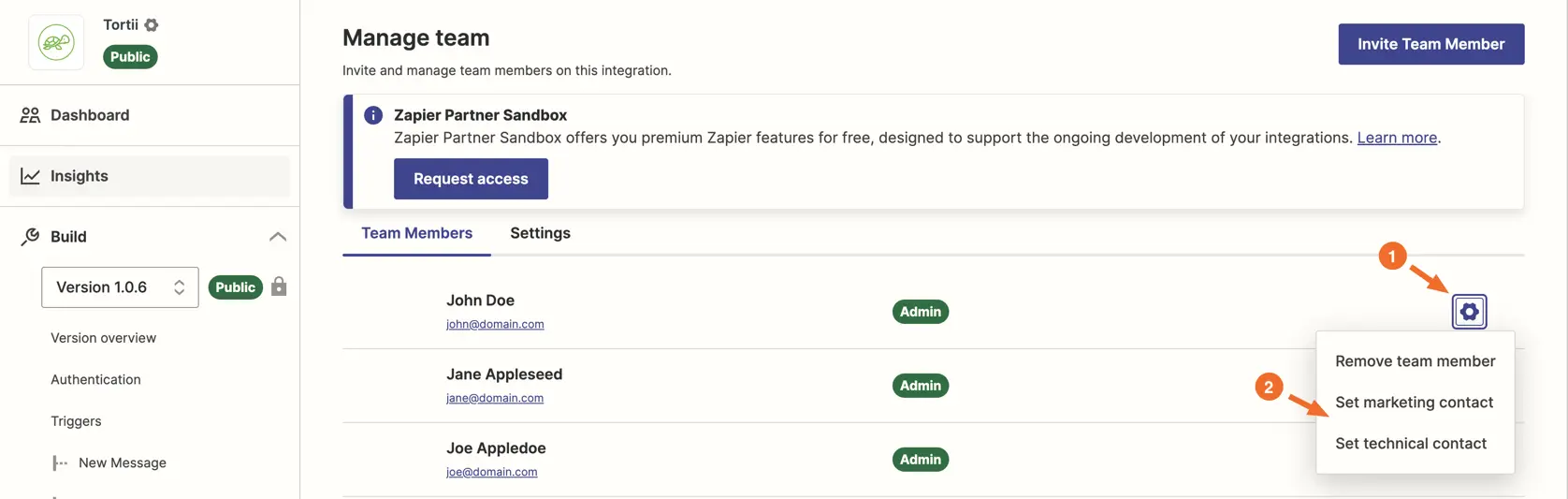
Task: Open settings gear next to Tortii name
Action: [152, 25]
